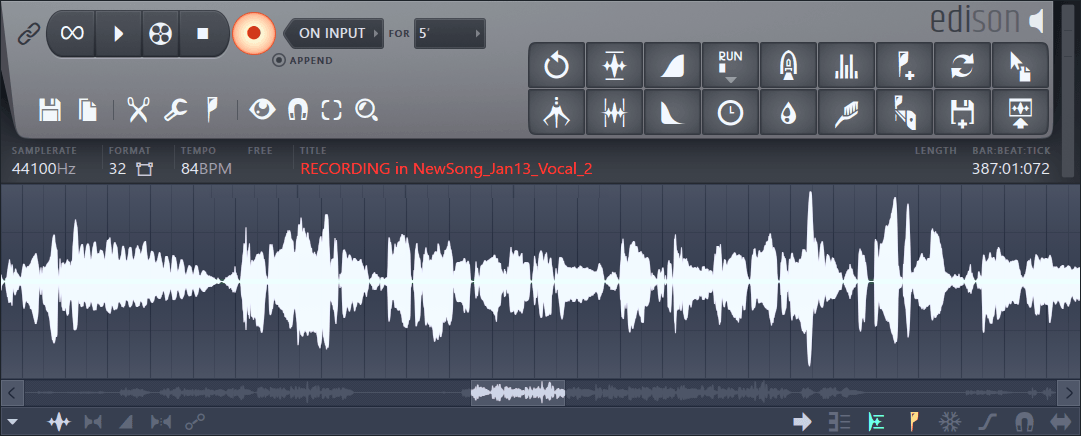Click the brush clean-up denoise button

point(847,112)
